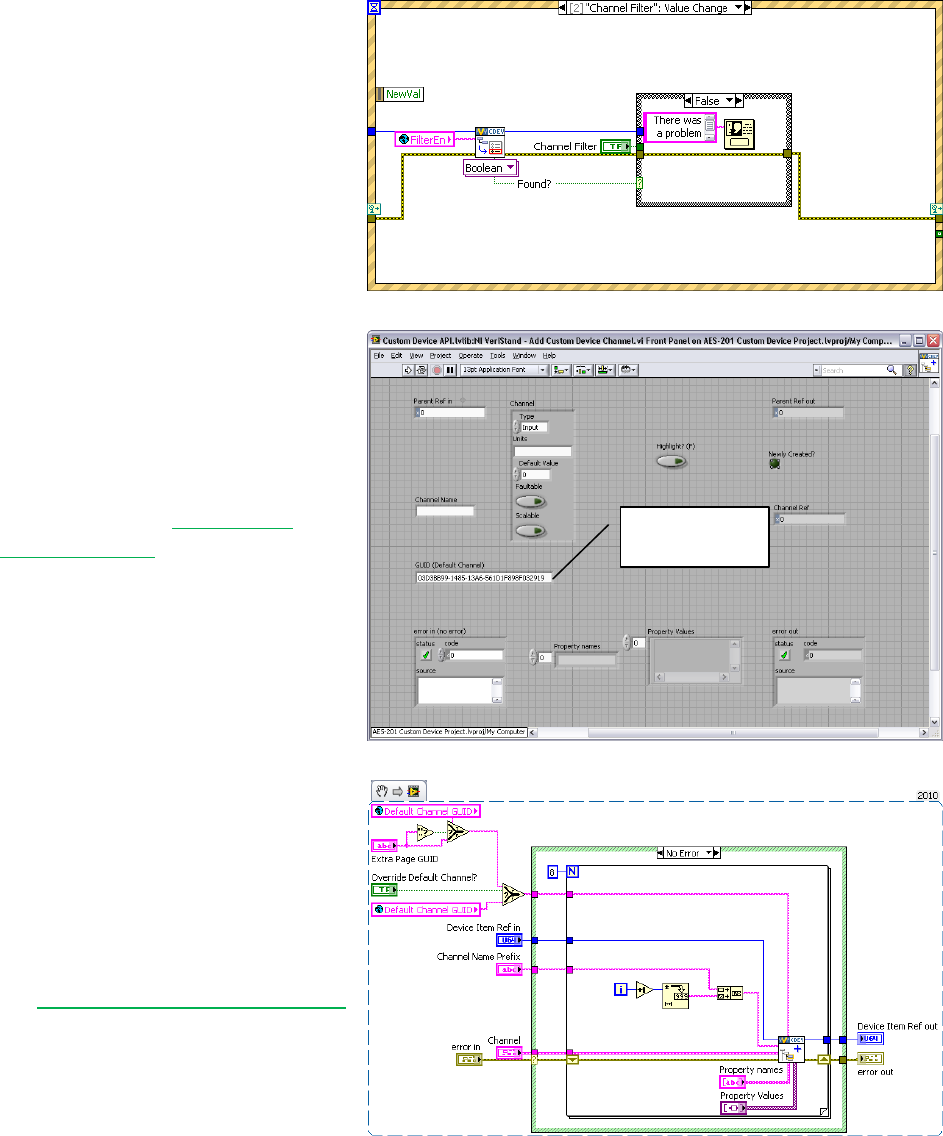Viewport: 943px width, 1136px height.
Task: Open the Project menu
Action: coord(440,356)
